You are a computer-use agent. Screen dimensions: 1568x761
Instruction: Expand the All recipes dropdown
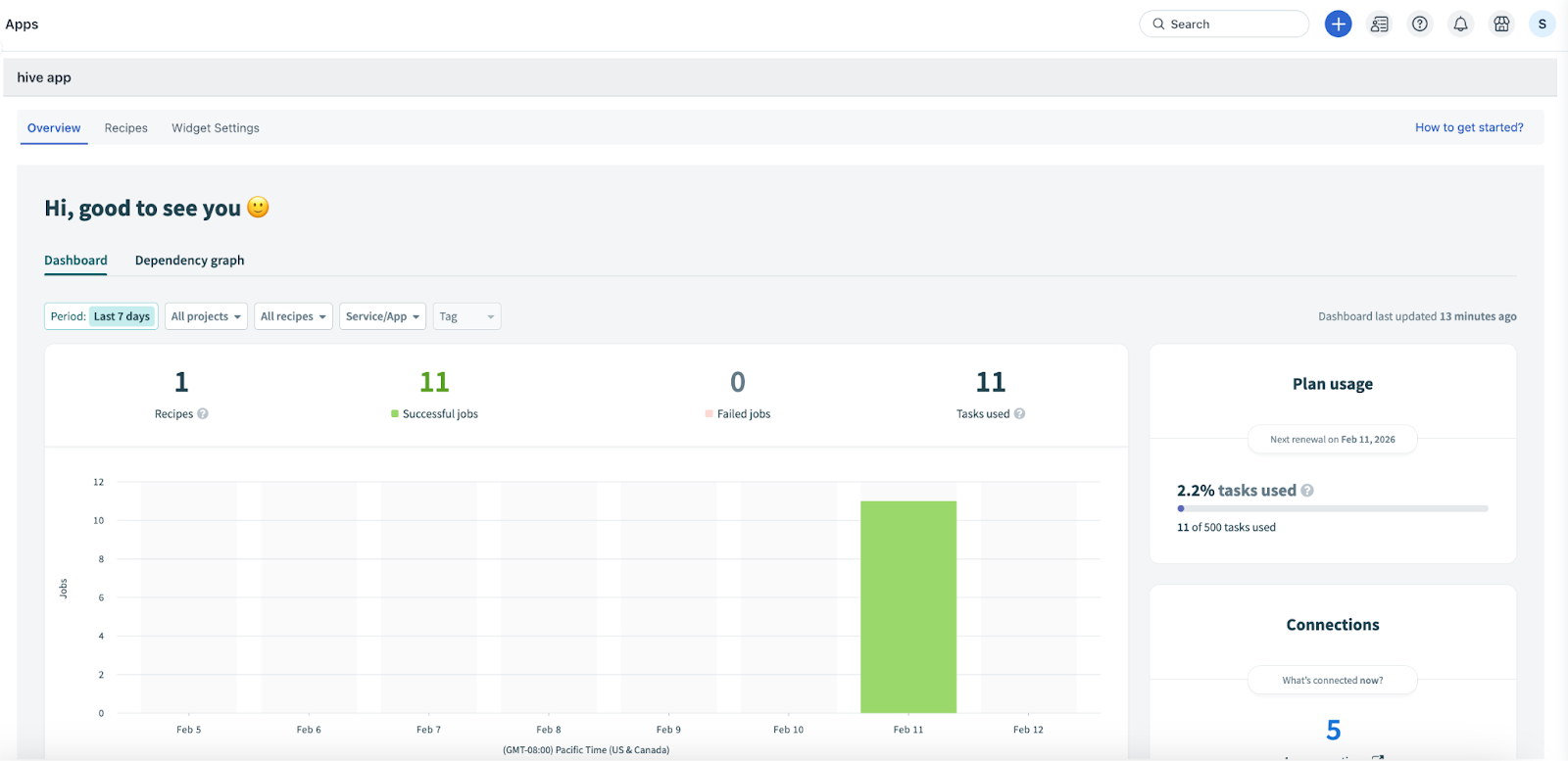click(x=293, y=316)
